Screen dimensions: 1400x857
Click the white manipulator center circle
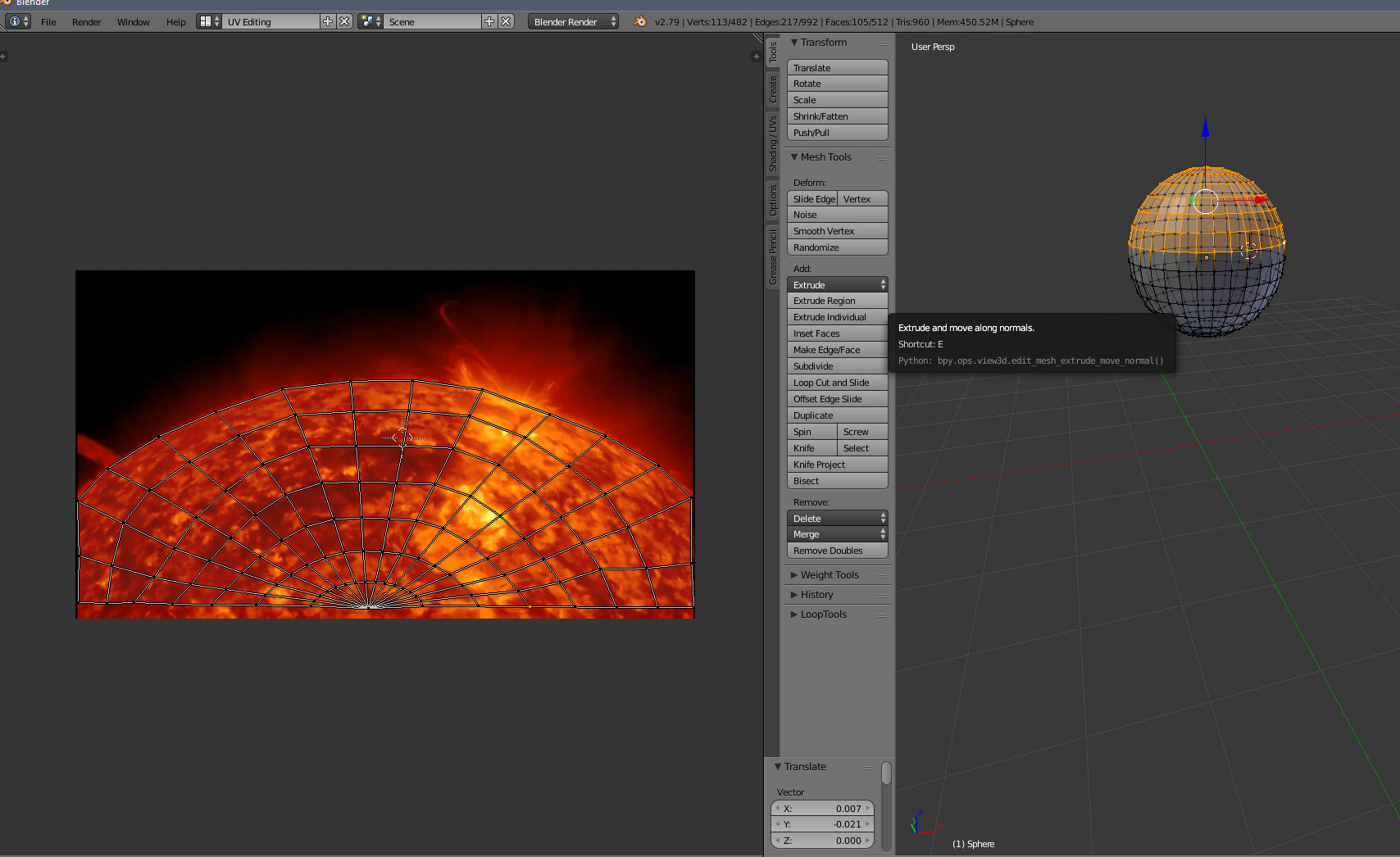[1205, 201]
